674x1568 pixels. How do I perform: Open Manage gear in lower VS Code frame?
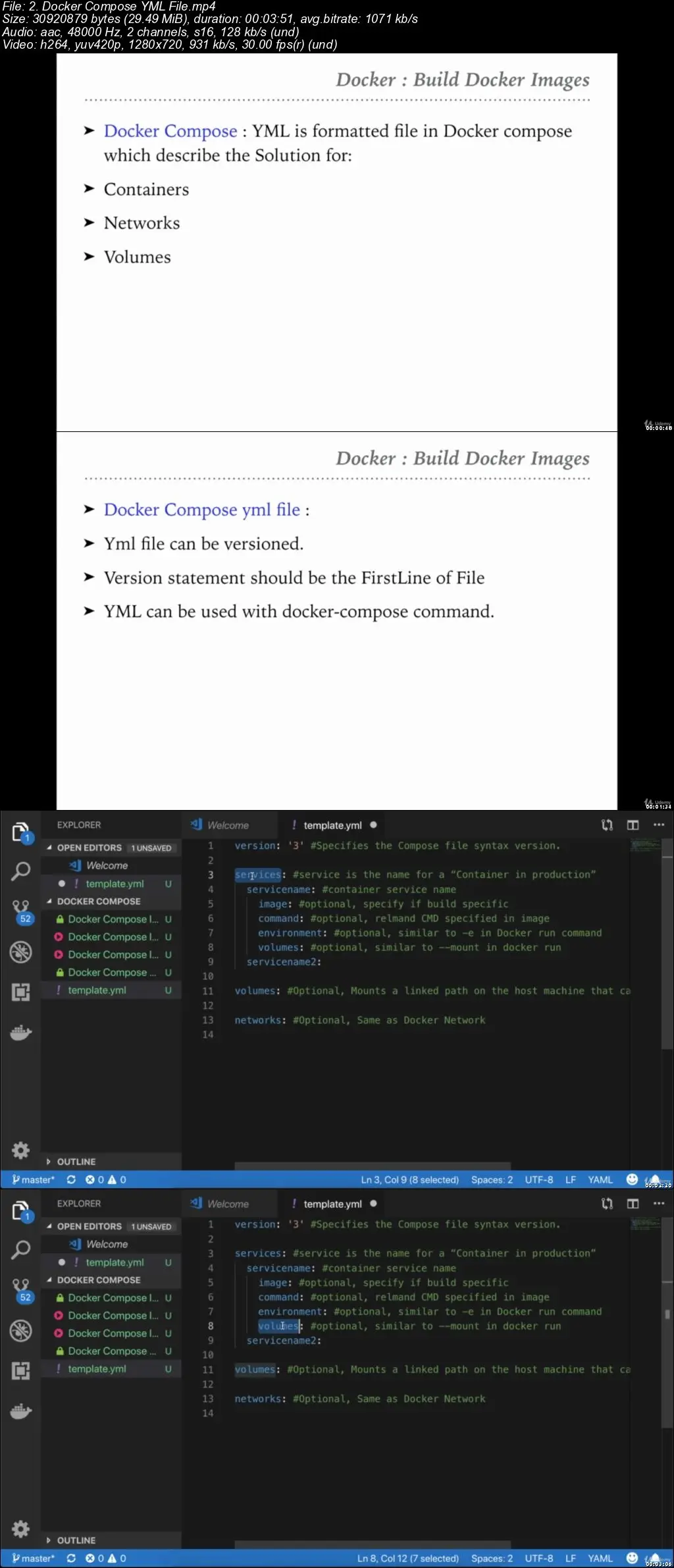pyautogui.click(x=21, y=1528)
